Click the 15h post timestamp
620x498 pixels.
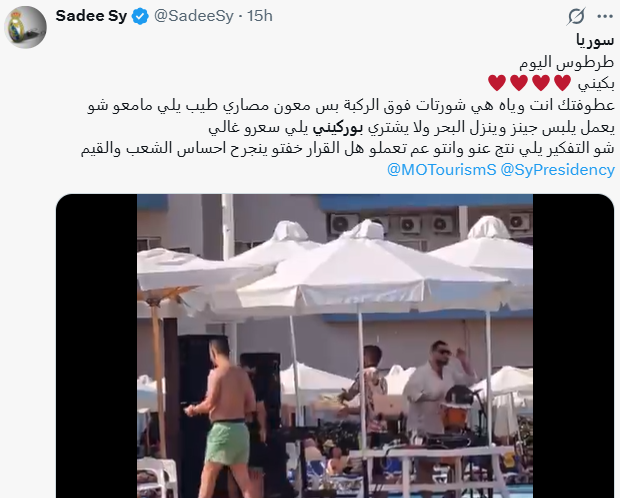pyautogui.click(x=260, y=16)
